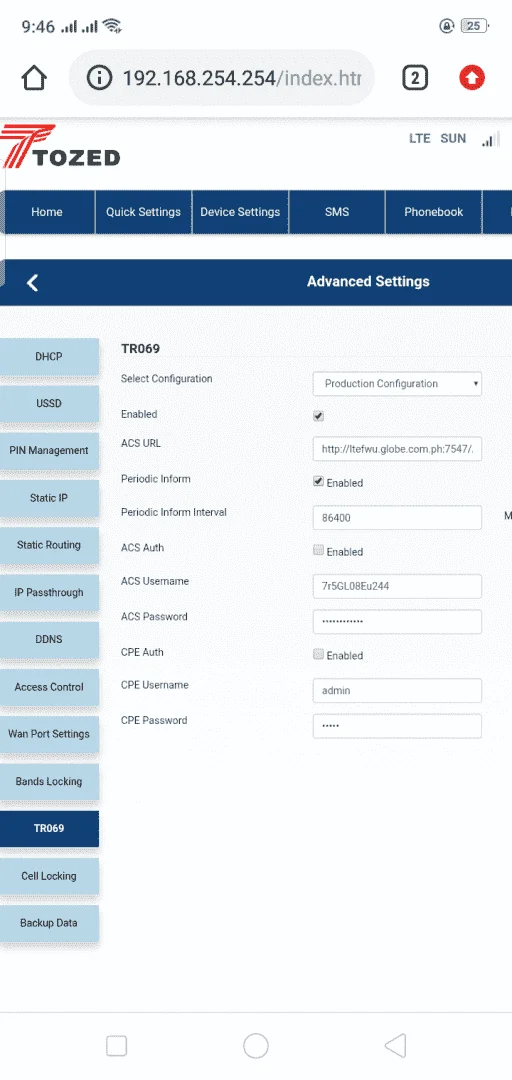This screenshot has width=512, height=1080.
Task: Click the CPE Username field
Action: pyautogui.click(x=397, y=690)
